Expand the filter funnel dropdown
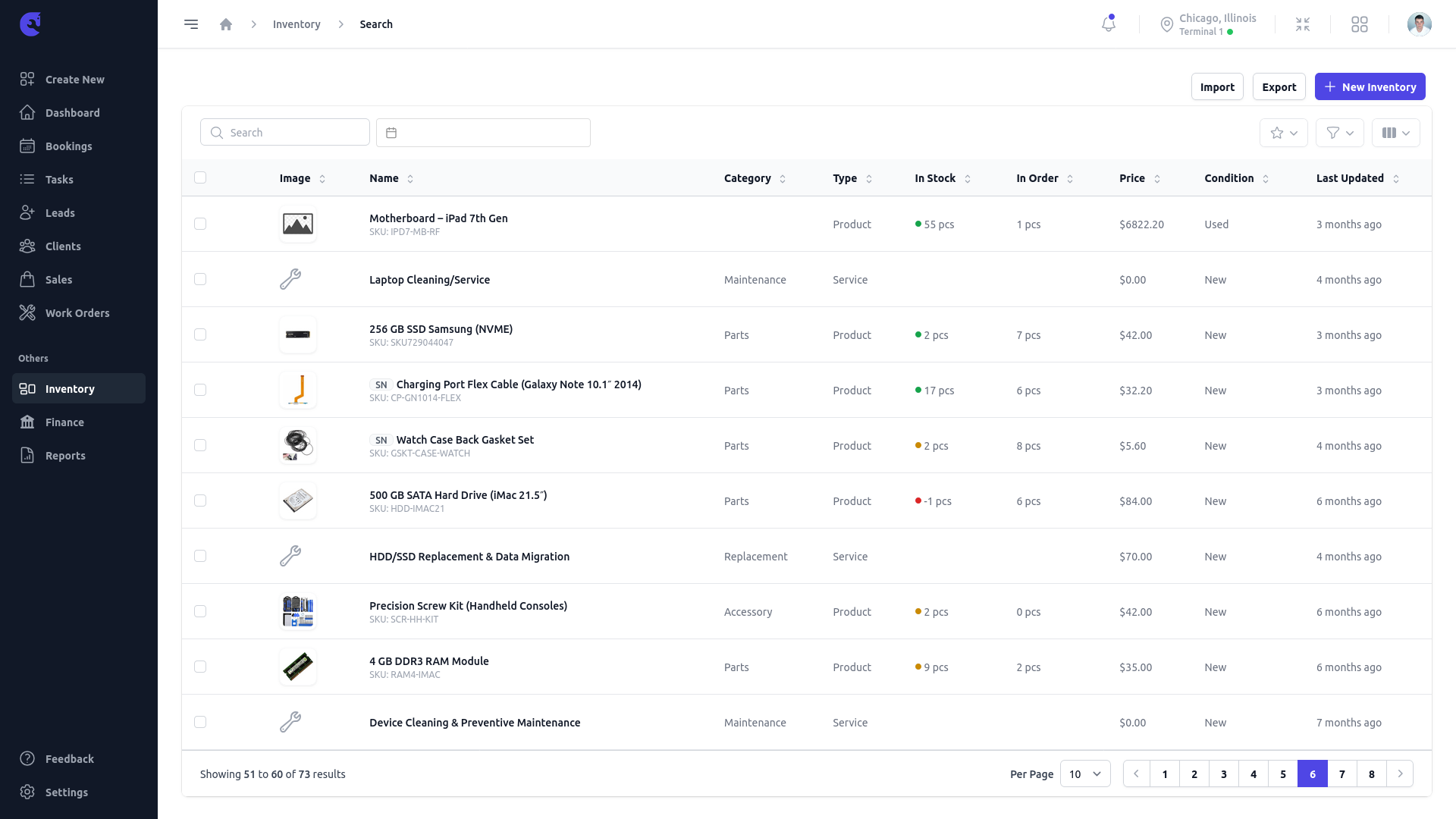The height and width of the screenshot is (819, 1456). coord(1339,133)
